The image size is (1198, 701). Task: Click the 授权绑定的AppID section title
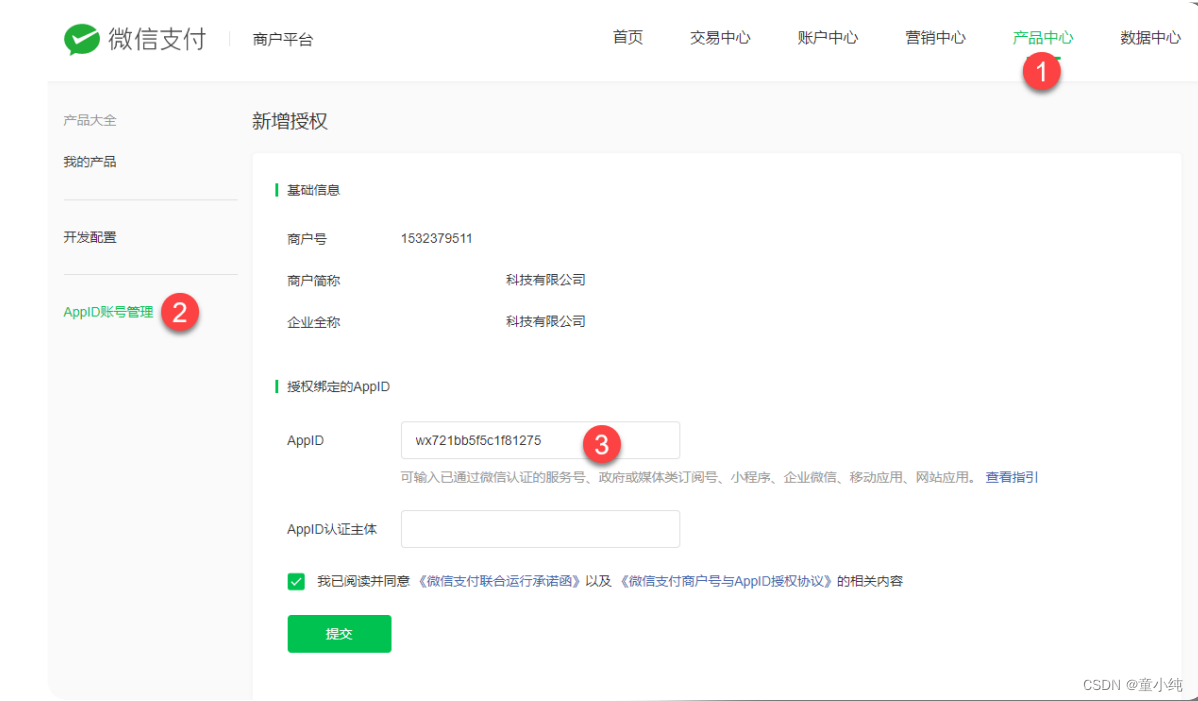pyautogui.click(x=338, y=387)
